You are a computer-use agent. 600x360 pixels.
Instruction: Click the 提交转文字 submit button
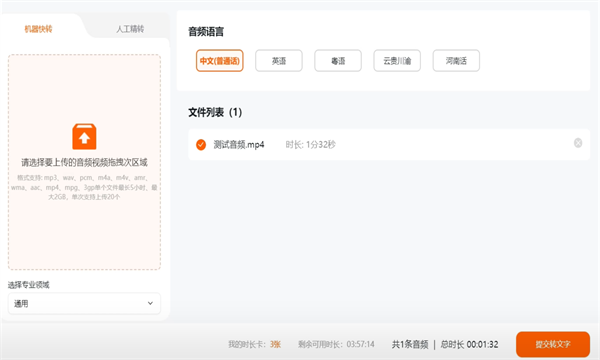coord(553,344)
